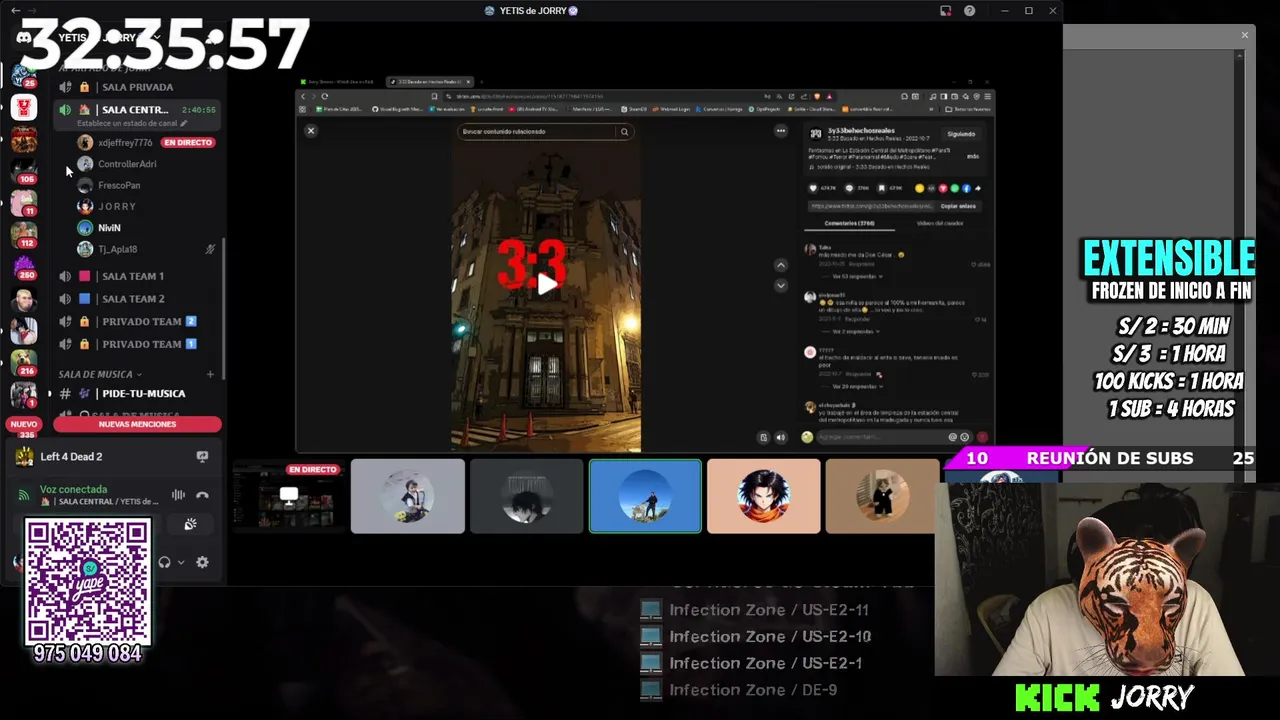Watch the EN DIRECTO stream thumbnail
1280x720 pixels.
pyautogui.click(x=288, y=496)
